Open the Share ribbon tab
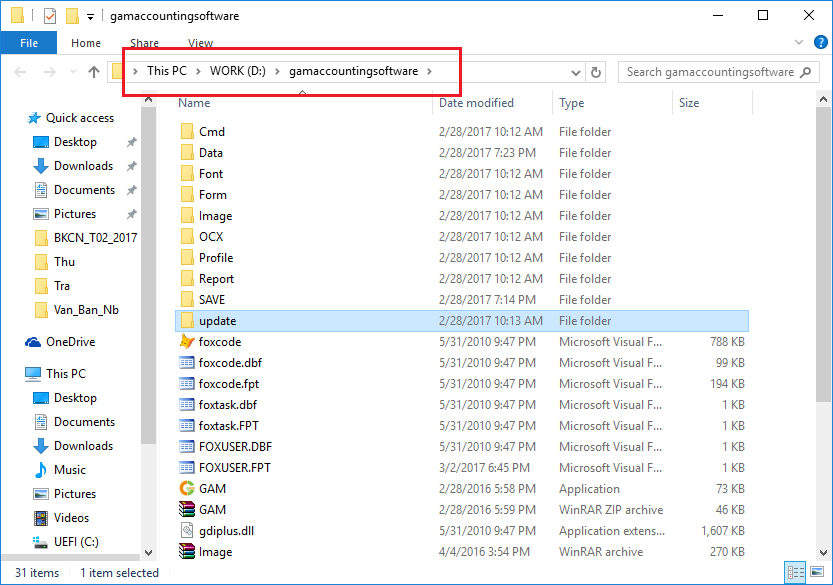 point(144,43)
